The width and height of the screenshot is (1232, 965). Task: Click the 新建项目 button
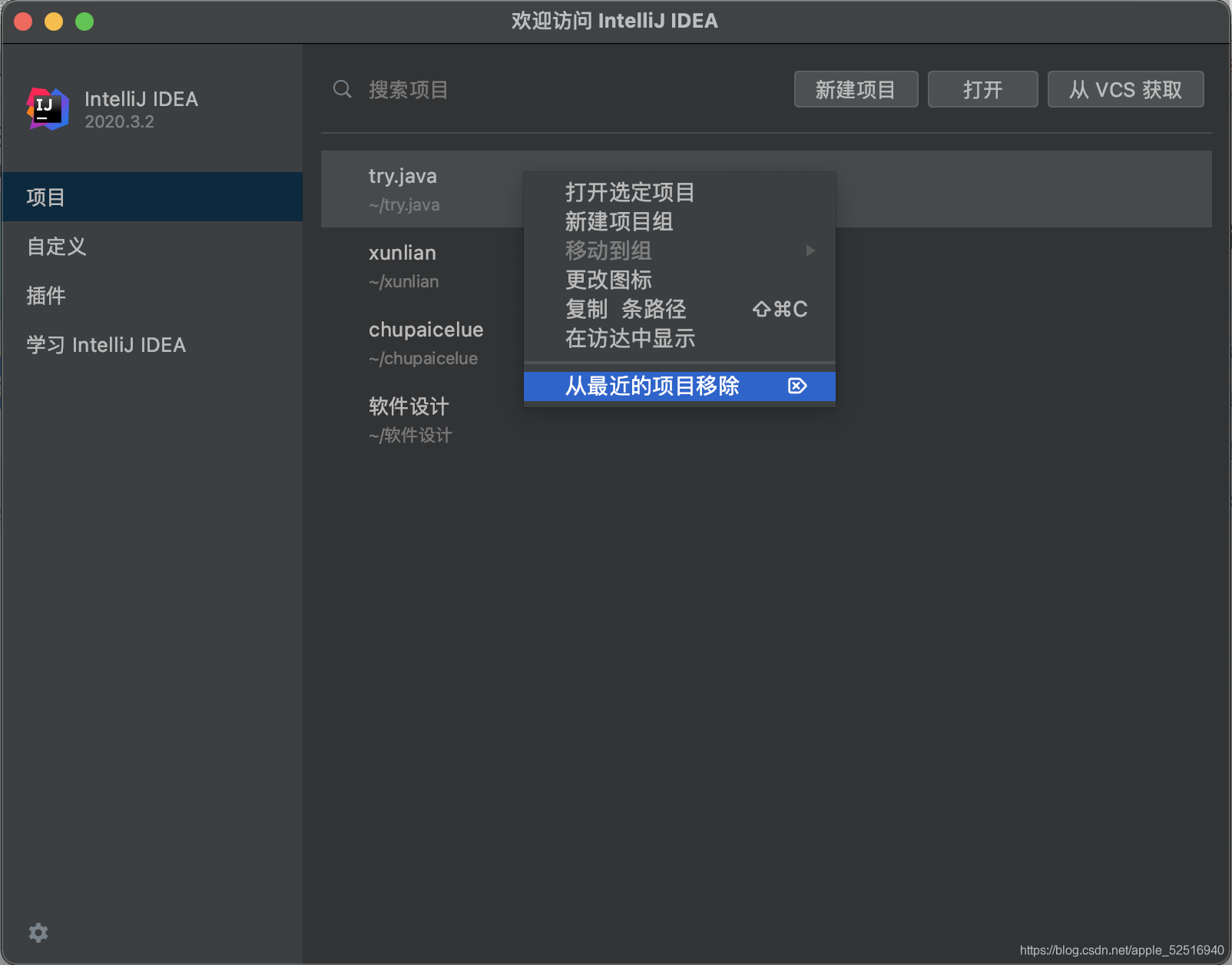856,89
